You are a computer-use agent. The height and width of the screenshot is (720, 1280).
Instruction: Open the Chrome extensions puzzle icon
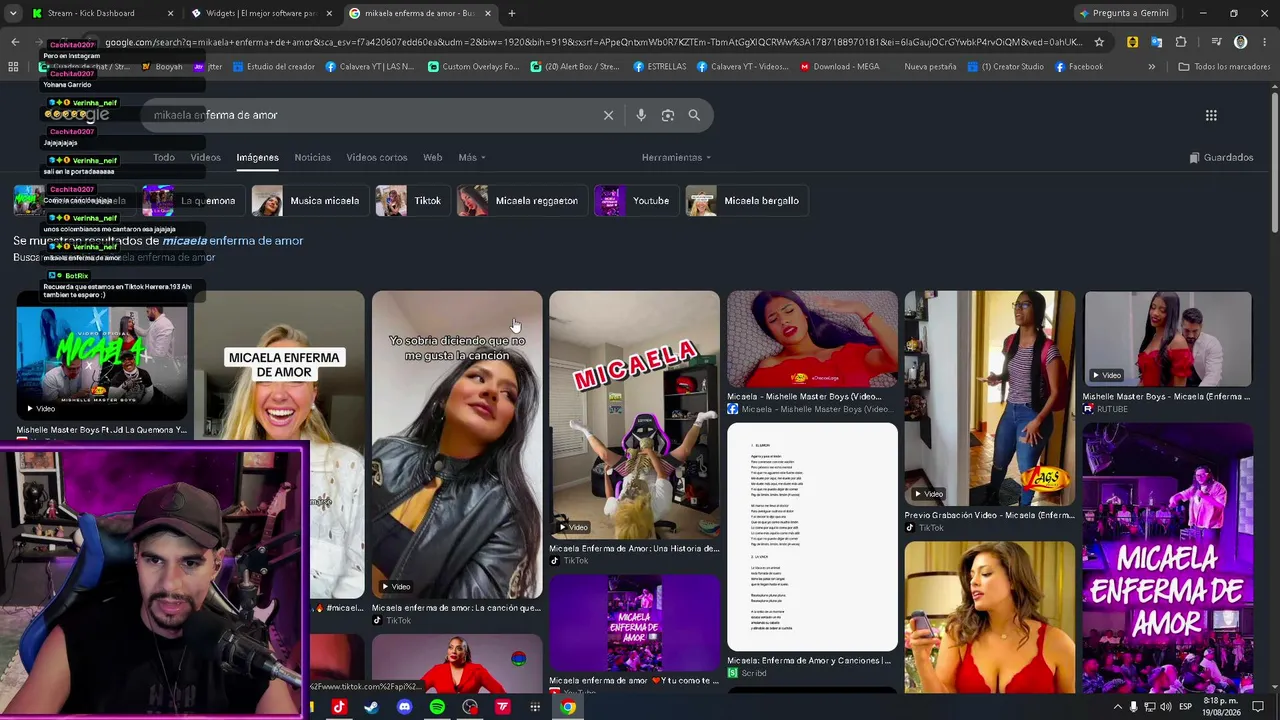pyautogui.click(x=1181, y=42)
